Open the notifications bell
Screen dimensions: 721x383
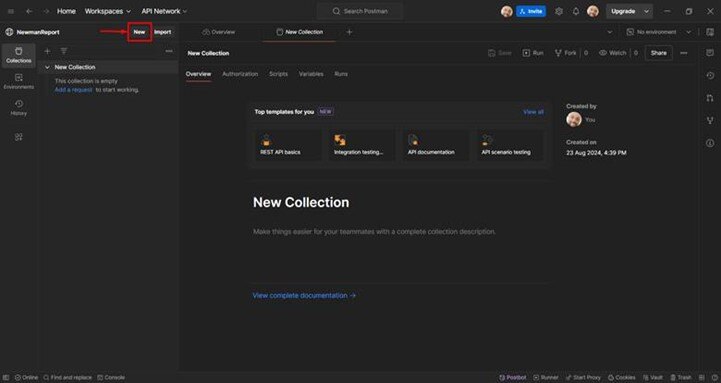[576, 11]
